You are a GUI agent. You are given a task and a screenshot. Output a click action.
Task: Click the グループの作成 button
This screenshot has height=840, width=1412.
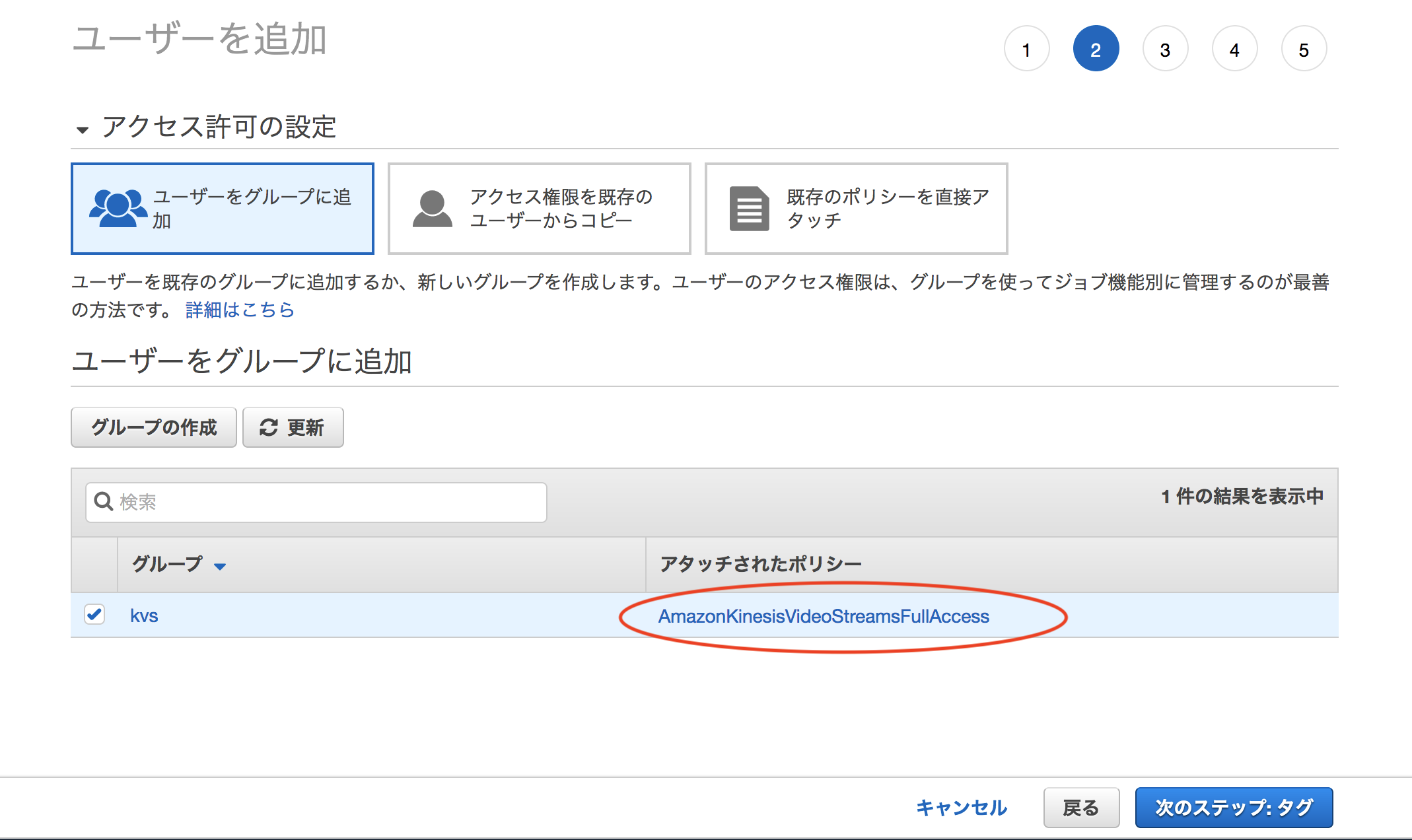coord(153,428)
